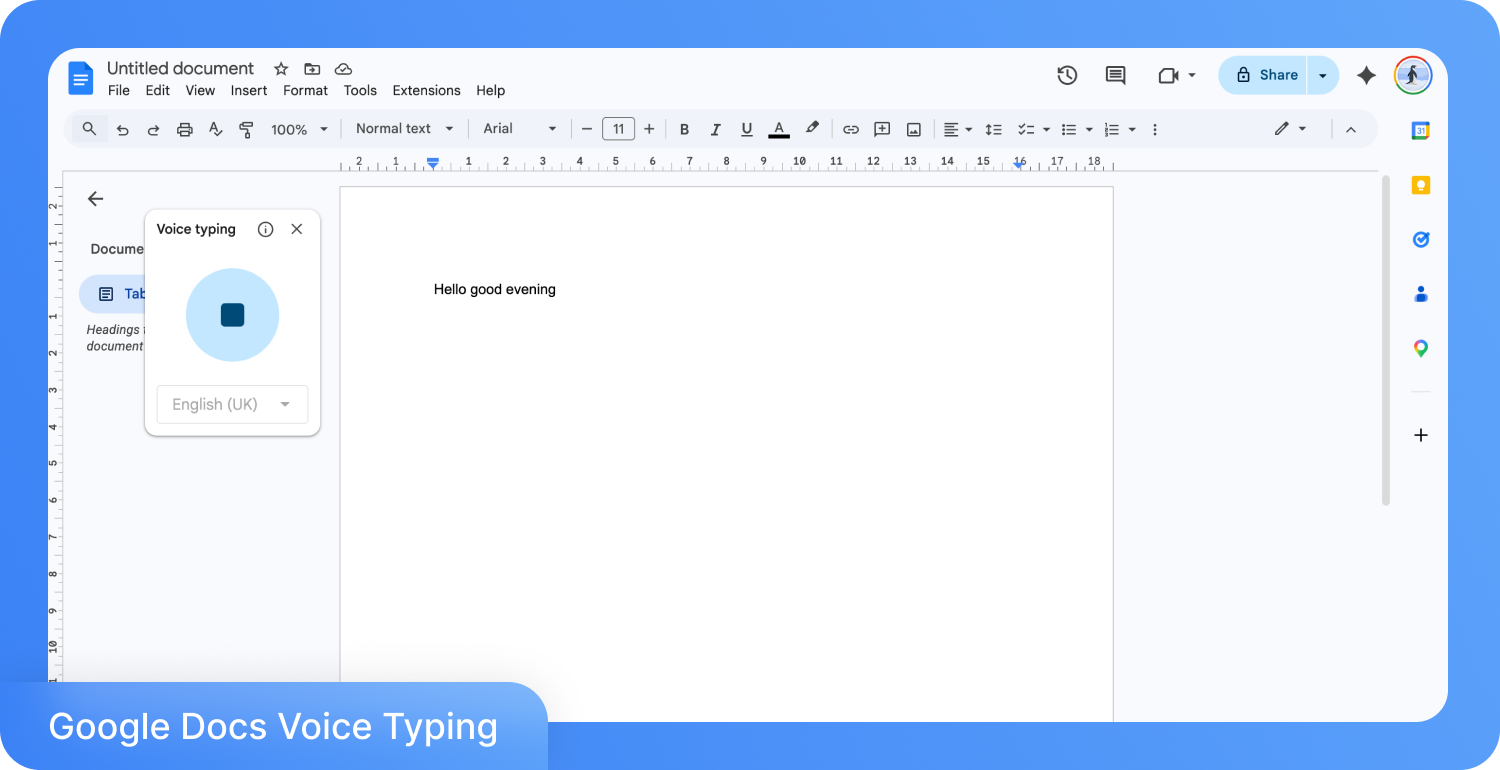Open the comments panel
1500x770 pixels.
(1114, 75)
